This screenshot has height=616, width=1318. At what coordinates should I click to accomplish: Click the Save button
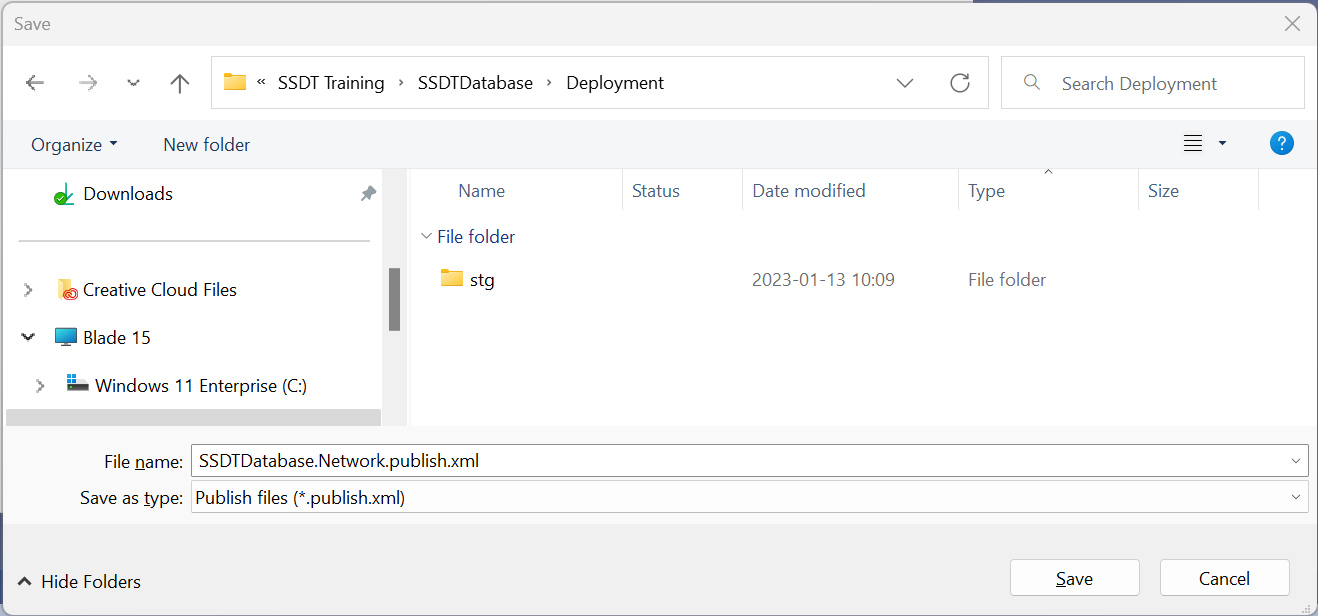tap(1074, 578)
